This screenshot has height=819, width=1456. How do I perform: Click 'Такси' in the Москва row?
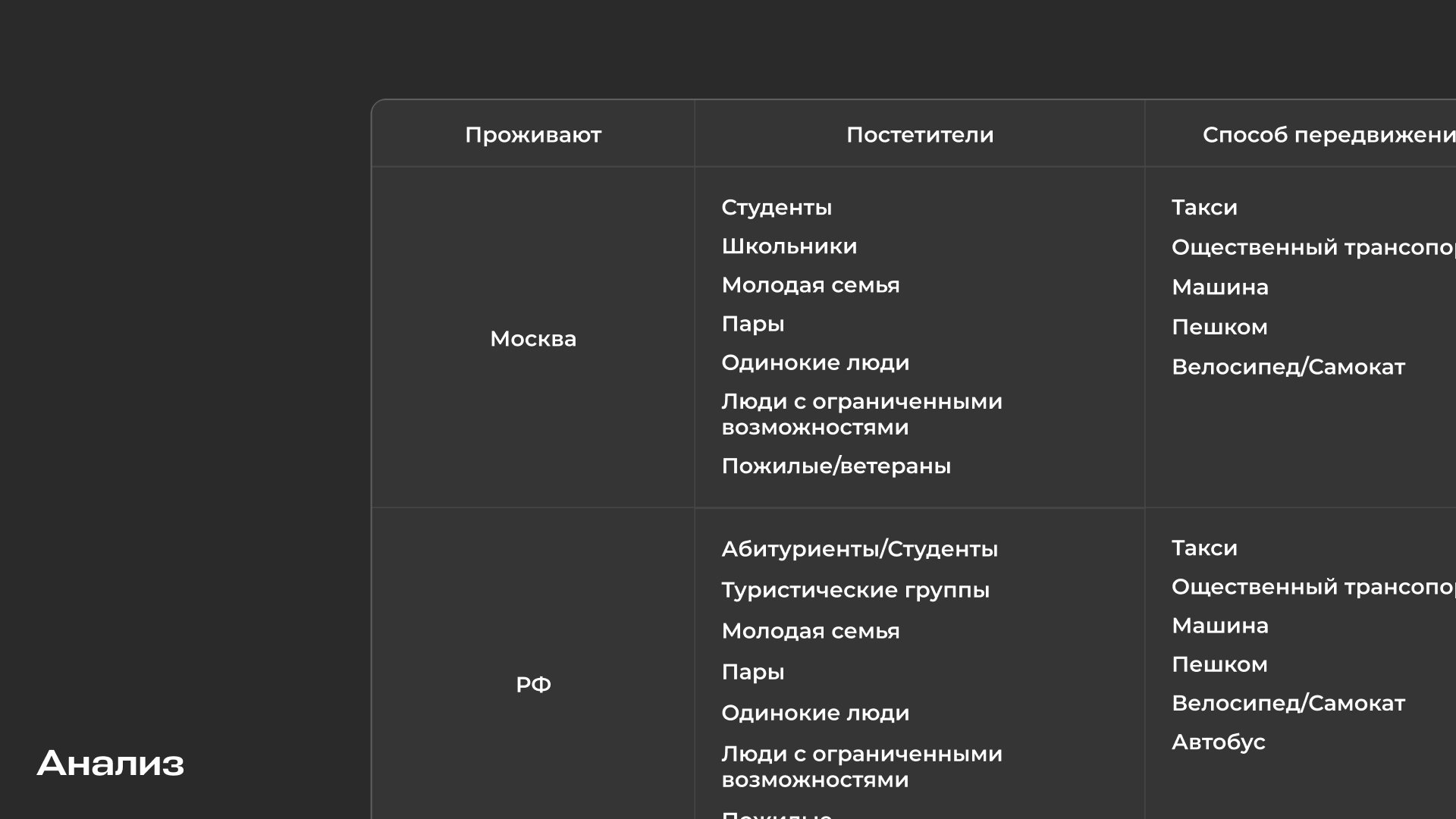1204,208
